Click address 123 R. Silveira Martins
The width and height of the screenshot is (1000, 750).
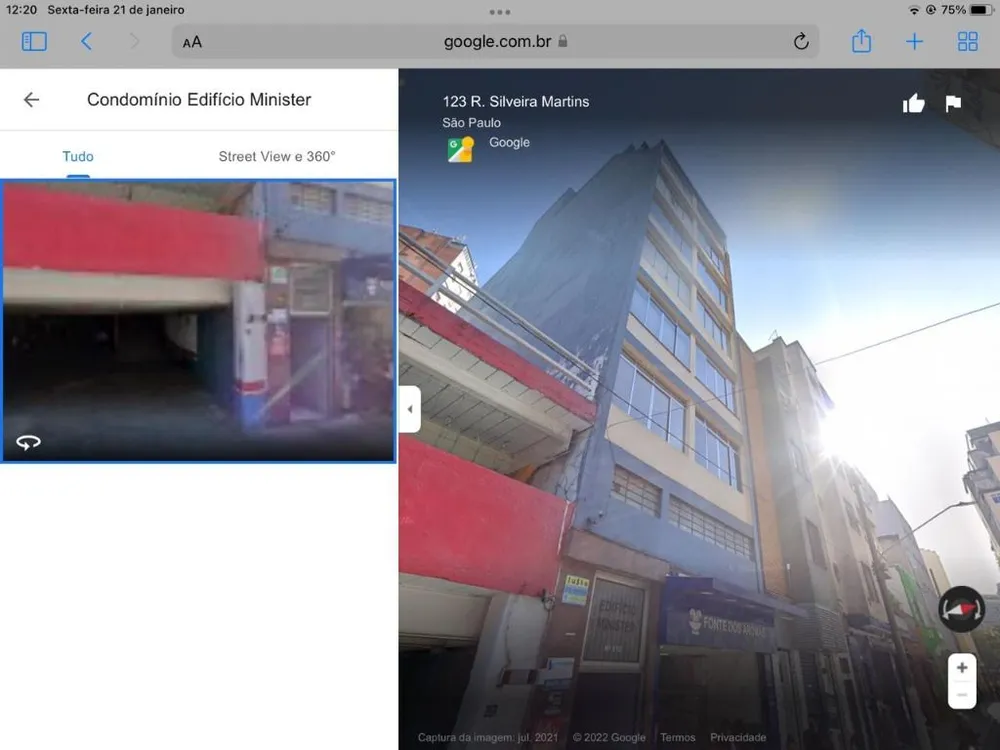515,101
